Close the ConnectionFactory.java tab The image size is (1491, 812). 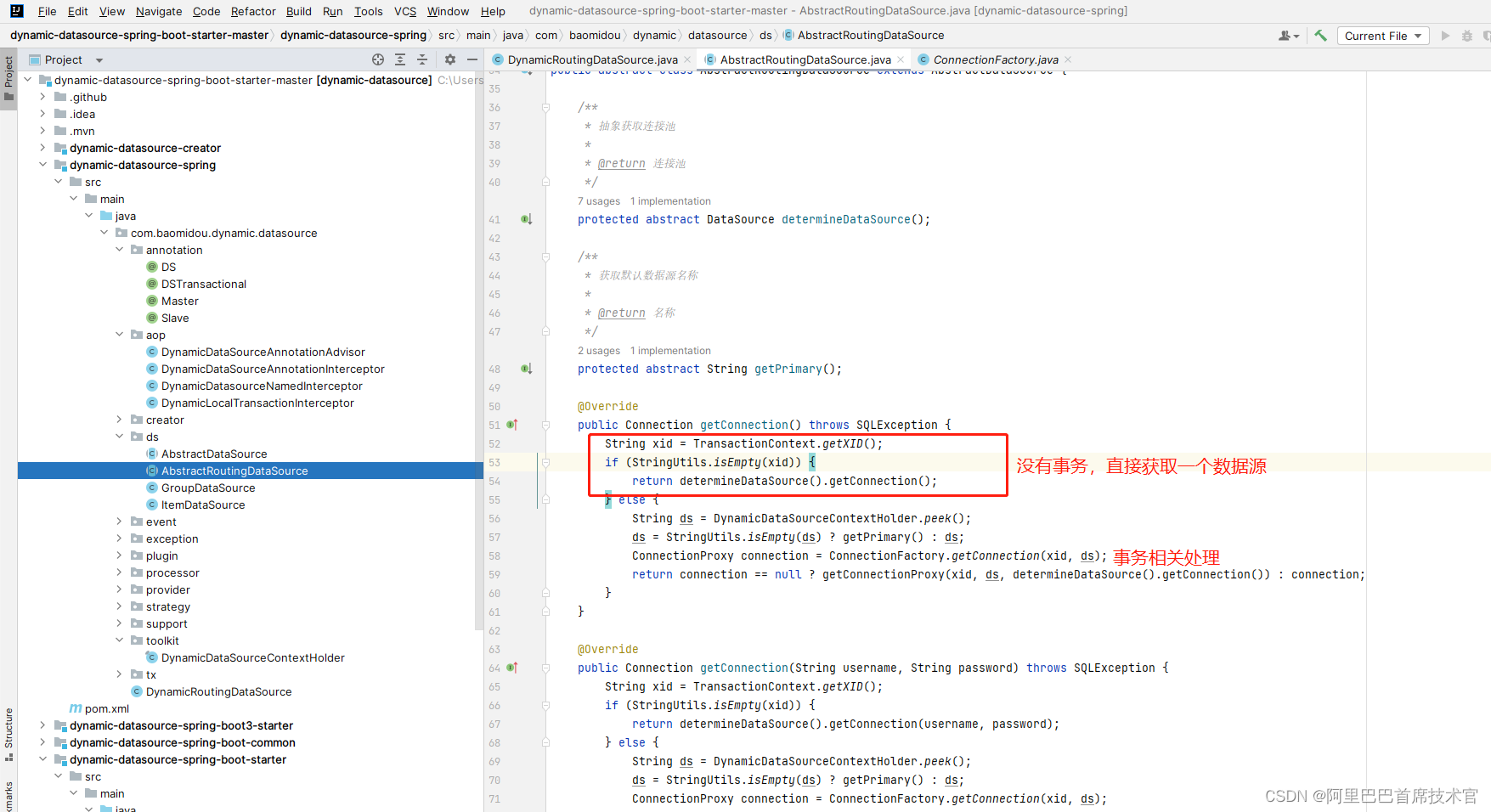point(1068,59)
